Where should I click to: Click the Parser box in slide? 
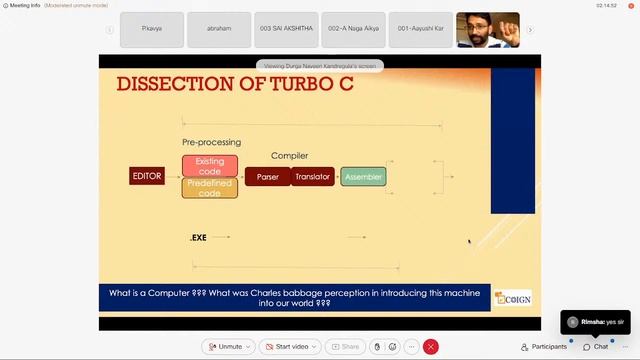pyautogui.click(x=268, y=177)
